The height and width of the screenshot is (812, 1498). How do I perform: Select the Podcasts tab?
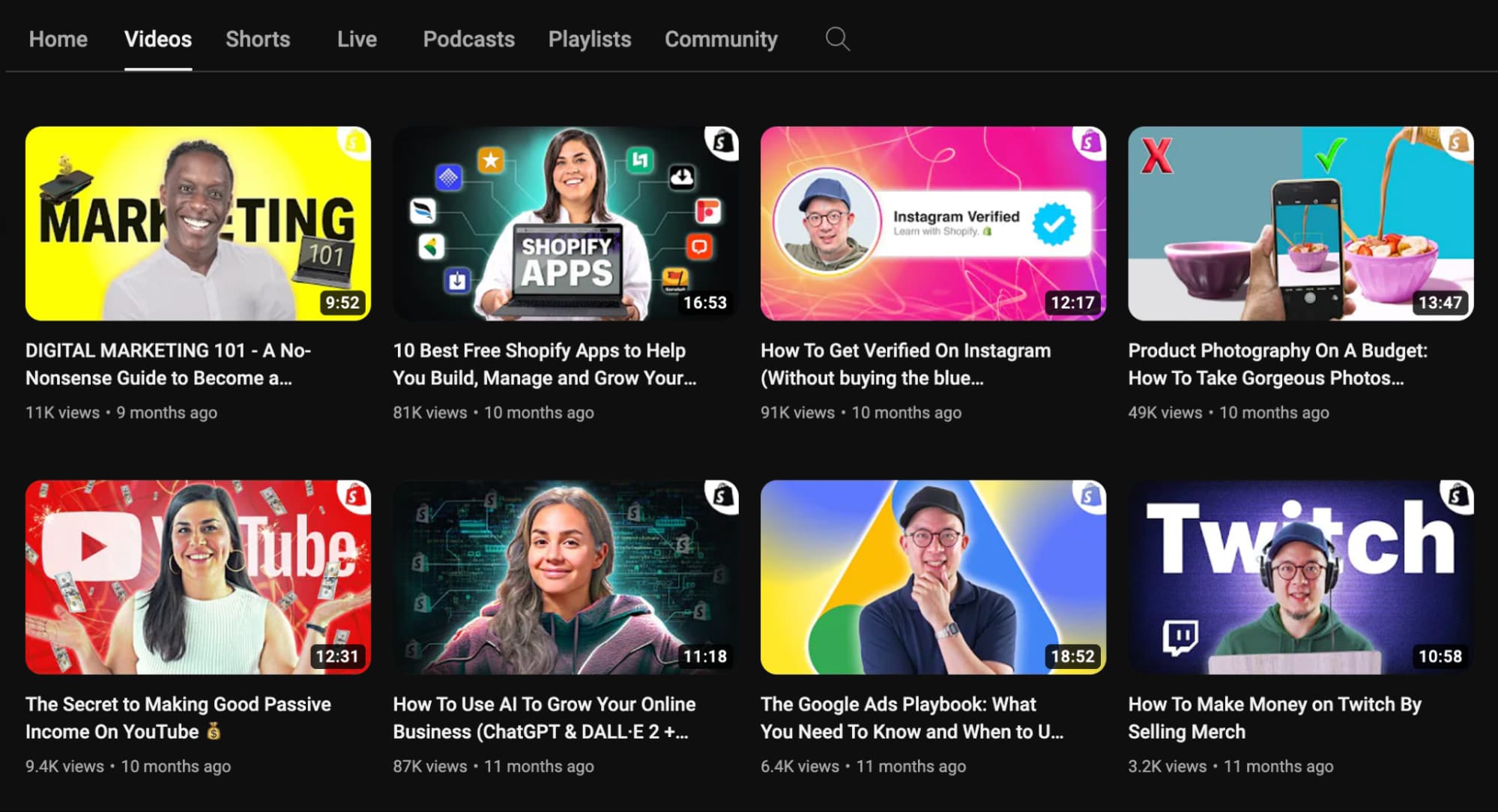coord(468,39)
